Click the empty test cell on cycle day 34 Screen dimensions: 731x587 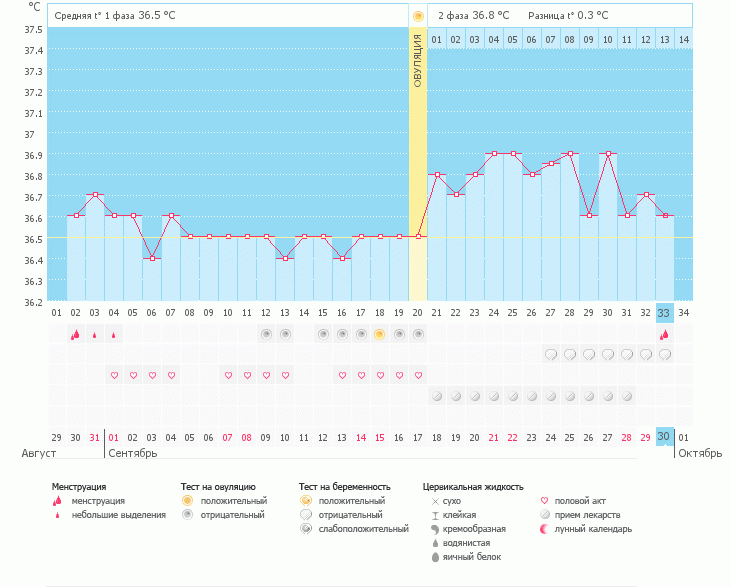click(683, 334)
